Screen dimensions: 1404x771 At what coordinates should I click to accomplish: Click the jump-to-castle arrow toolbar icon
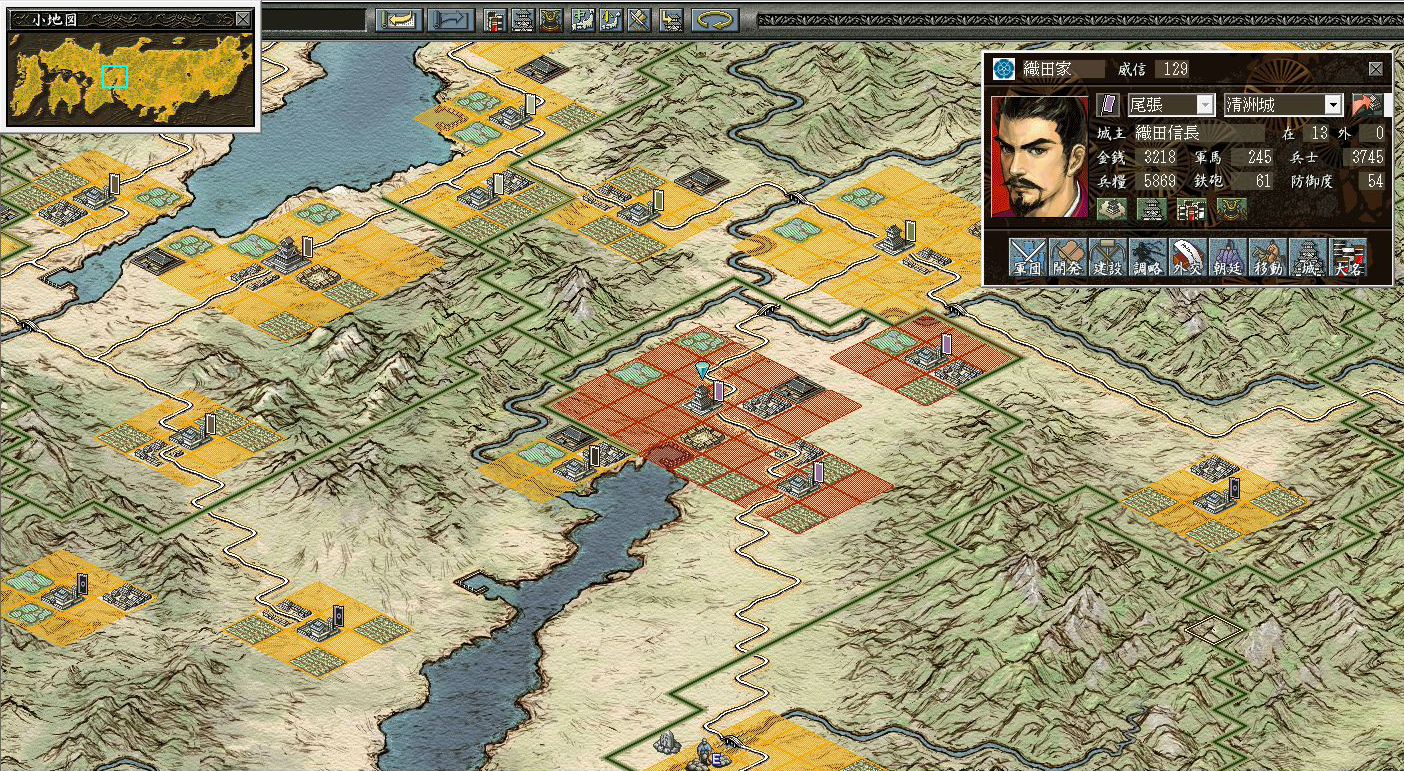(x=670, y=19)
